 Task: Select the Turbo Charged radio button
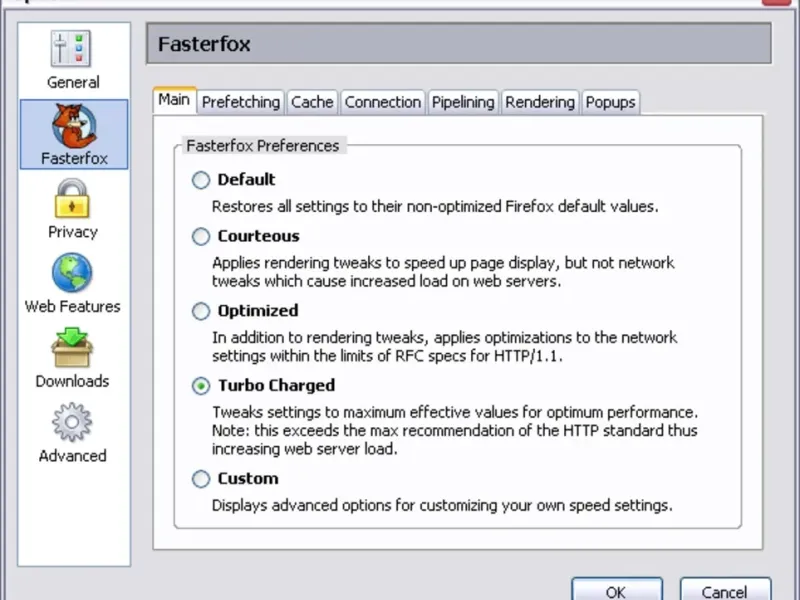(x=201, y=386)
